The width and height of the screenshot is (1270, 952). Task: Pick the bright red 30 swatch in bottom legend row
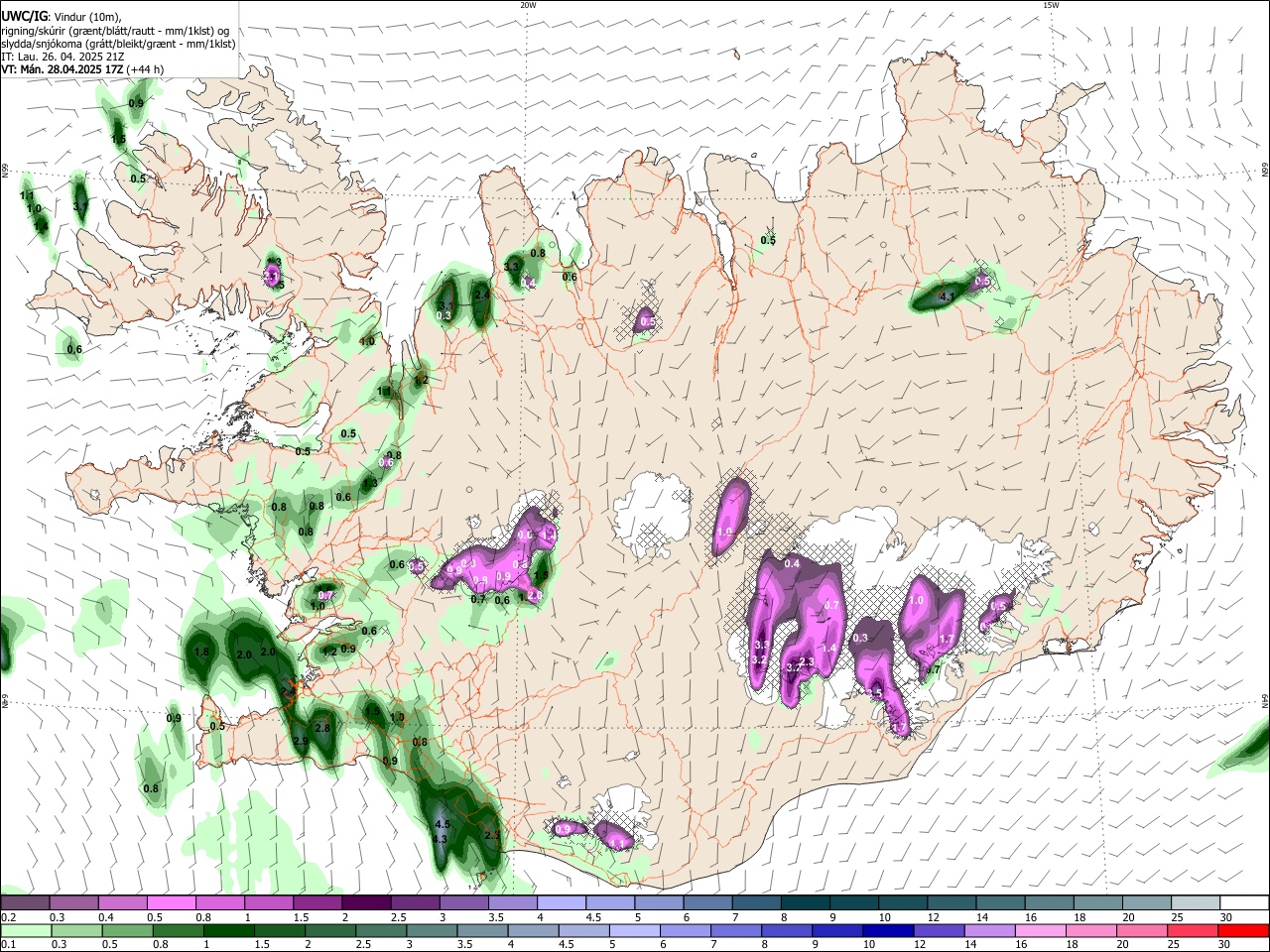[x=1242, y=930]
